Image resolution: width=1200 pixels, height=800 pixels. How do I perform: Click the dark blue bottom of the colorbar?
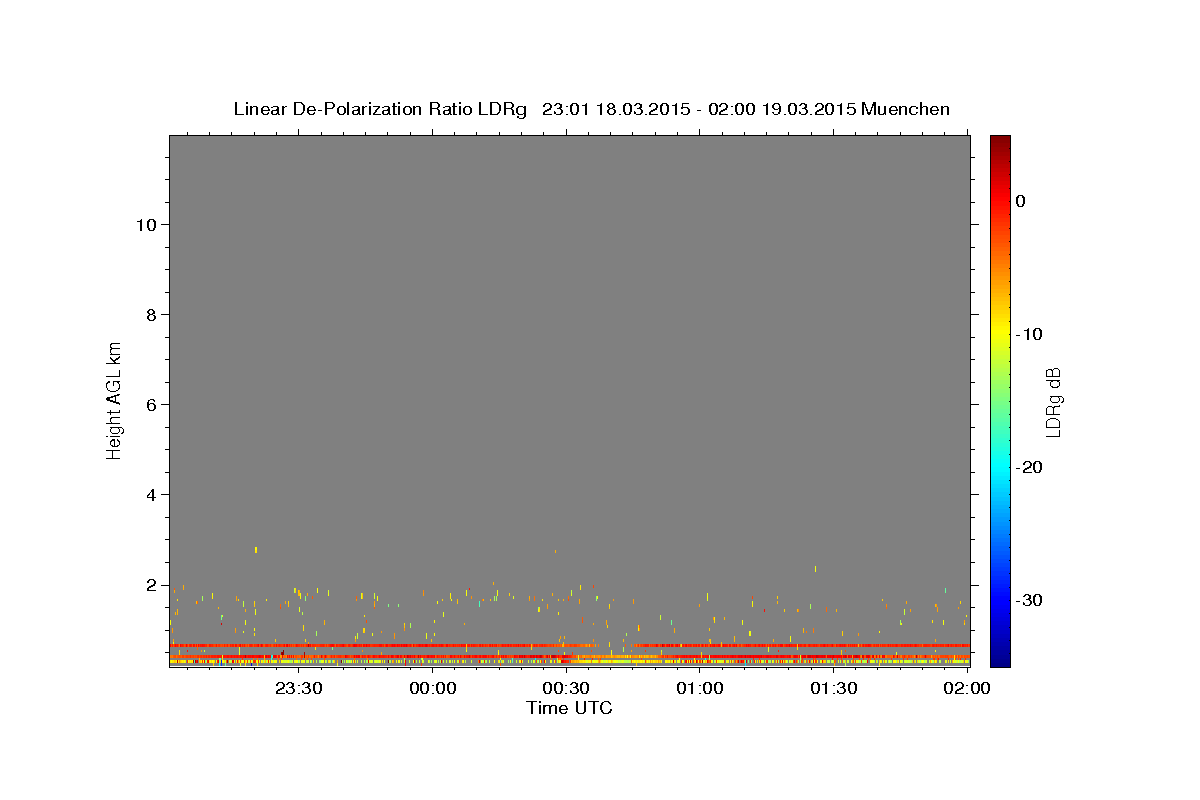[x=1000, y=658]
